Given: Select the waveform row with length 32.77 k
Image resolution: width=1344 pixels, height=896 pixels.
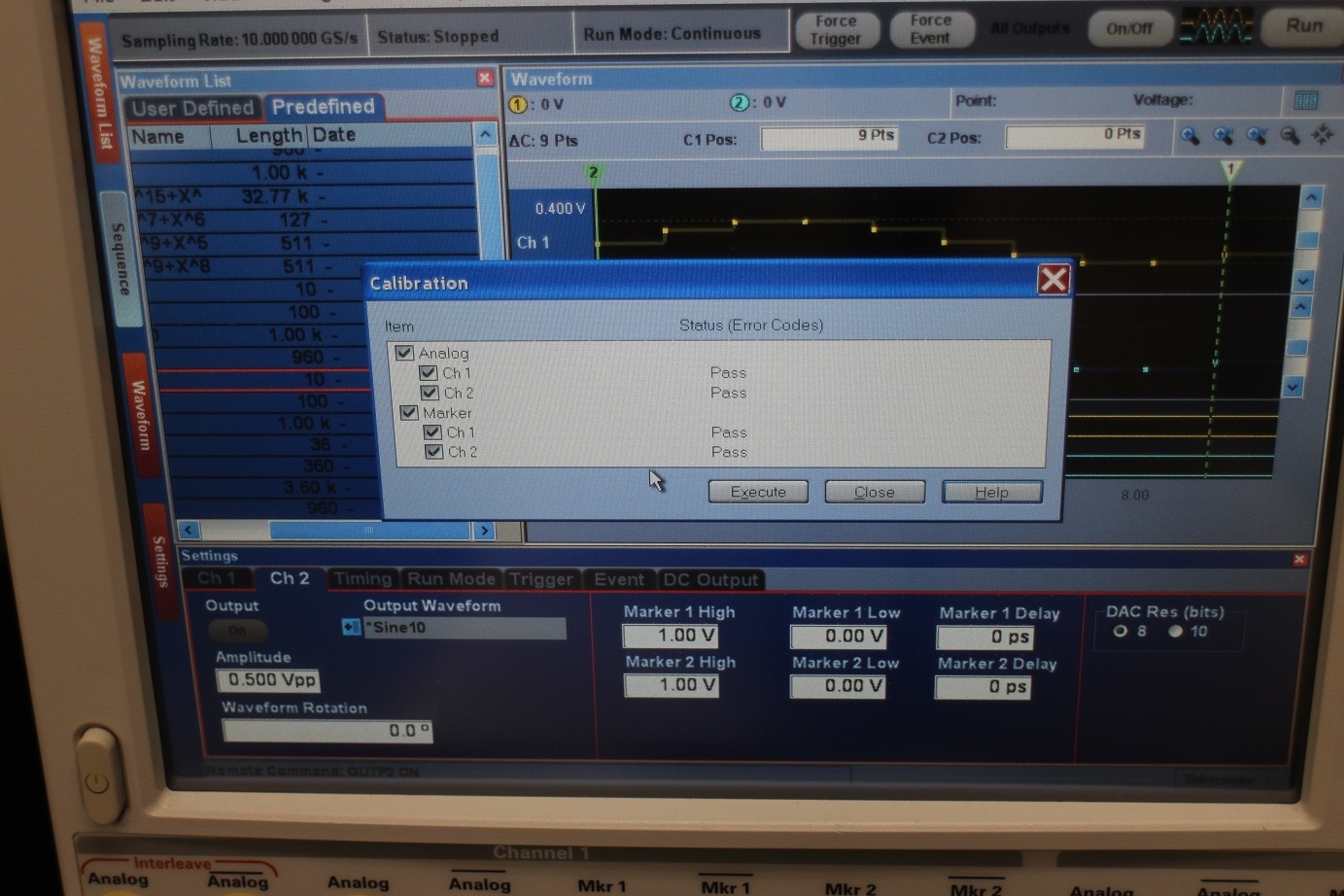Looking at the screenshot, I should (x=303, y=196).
